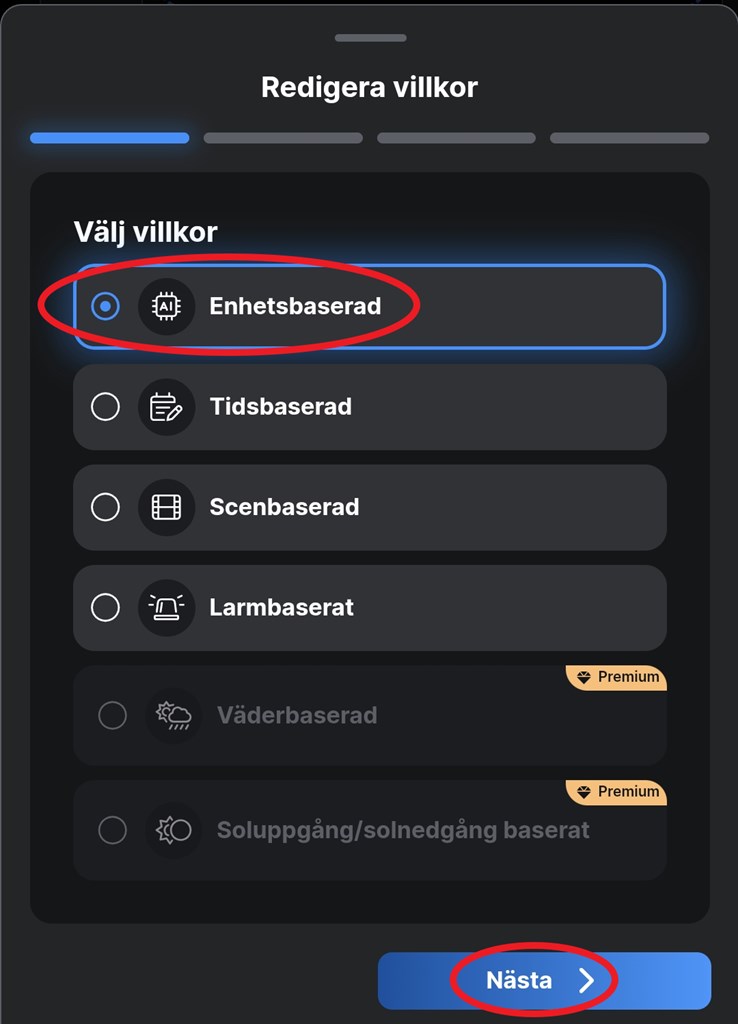Click the Väderbaserad weather cloud icon
Screen dimensions: 738x1024
click(x=173, y=716)
